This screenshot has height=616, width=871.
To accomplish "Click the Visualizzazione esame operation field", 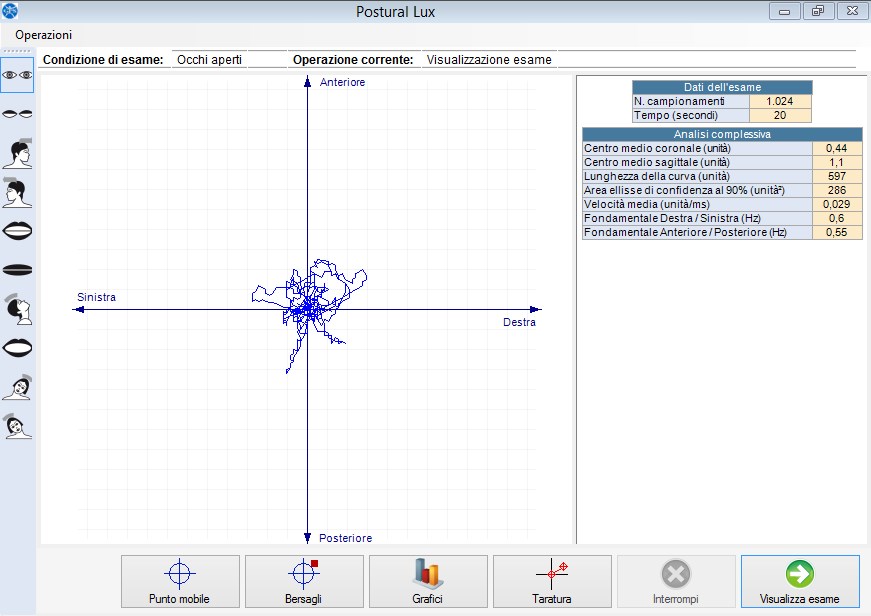I will (x=489, y=59).
